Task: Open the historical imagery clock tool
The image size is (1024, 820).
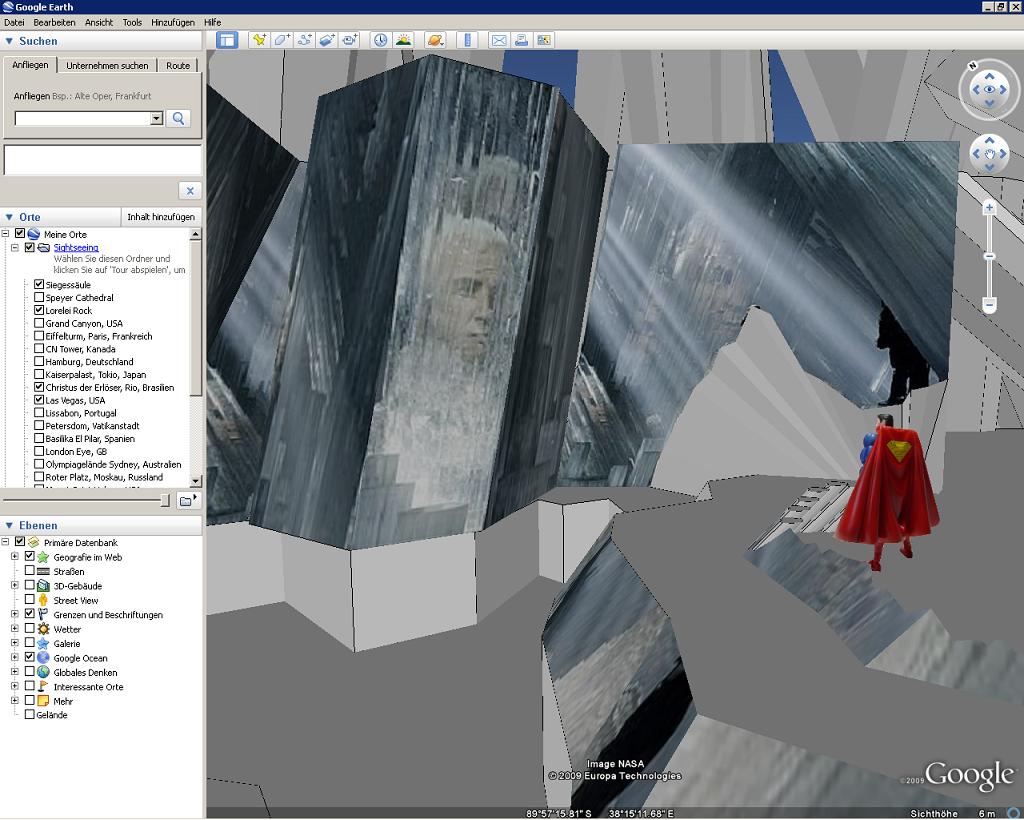Action: [381, 40]
